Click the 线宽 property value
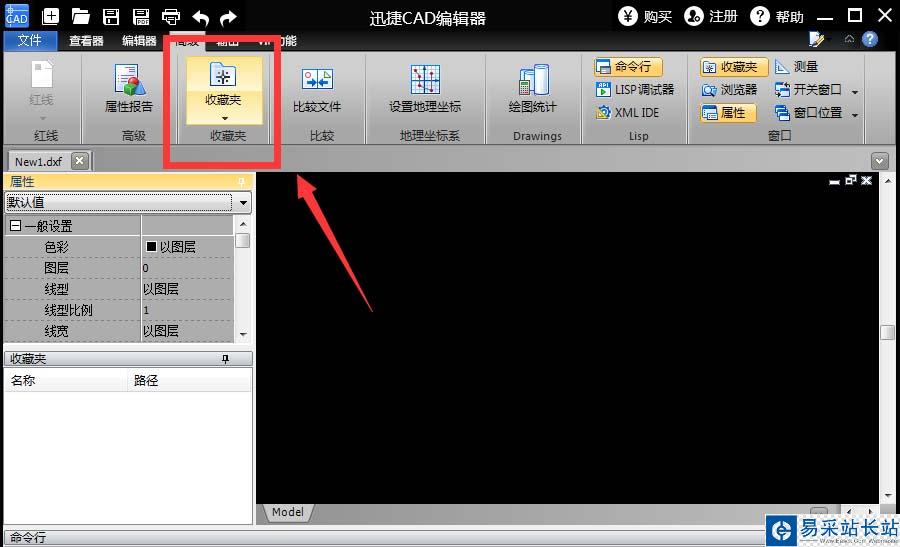The height and width of the screenshot is (547, 900). [187, 331]
